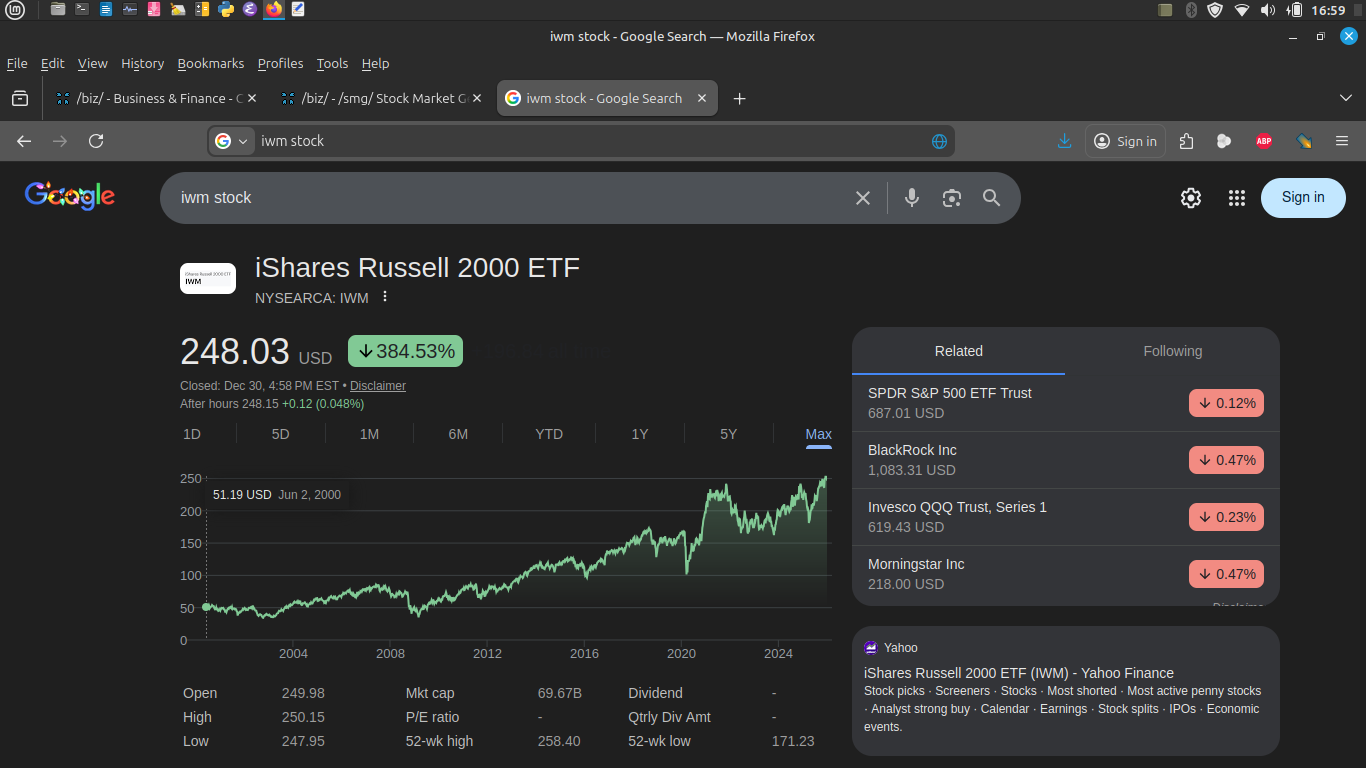Screen dimensions: 1366x768
Task: Switch to the Following tab
Action: pyautogui.click(x=1172, y=351)
